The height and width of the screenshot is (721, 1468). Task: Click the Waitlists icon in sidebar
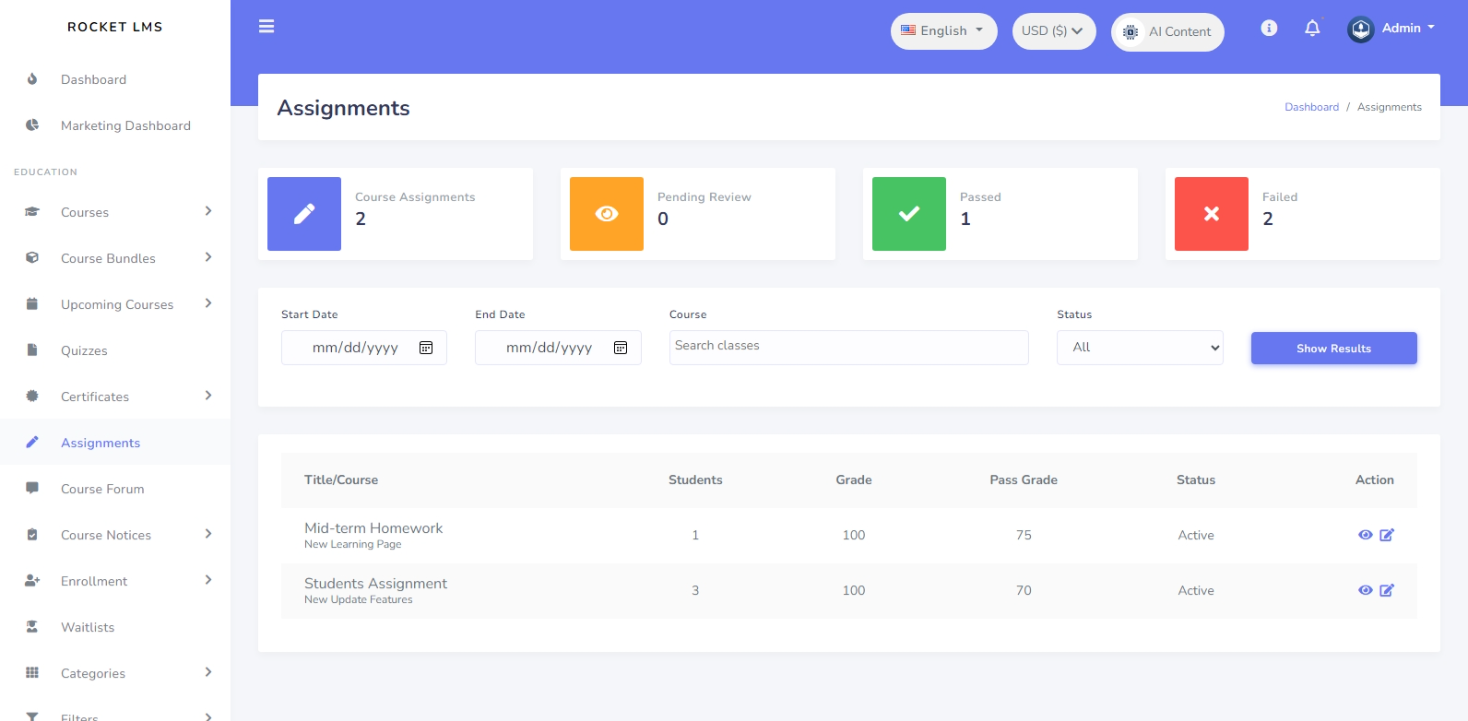pos(32,627)
